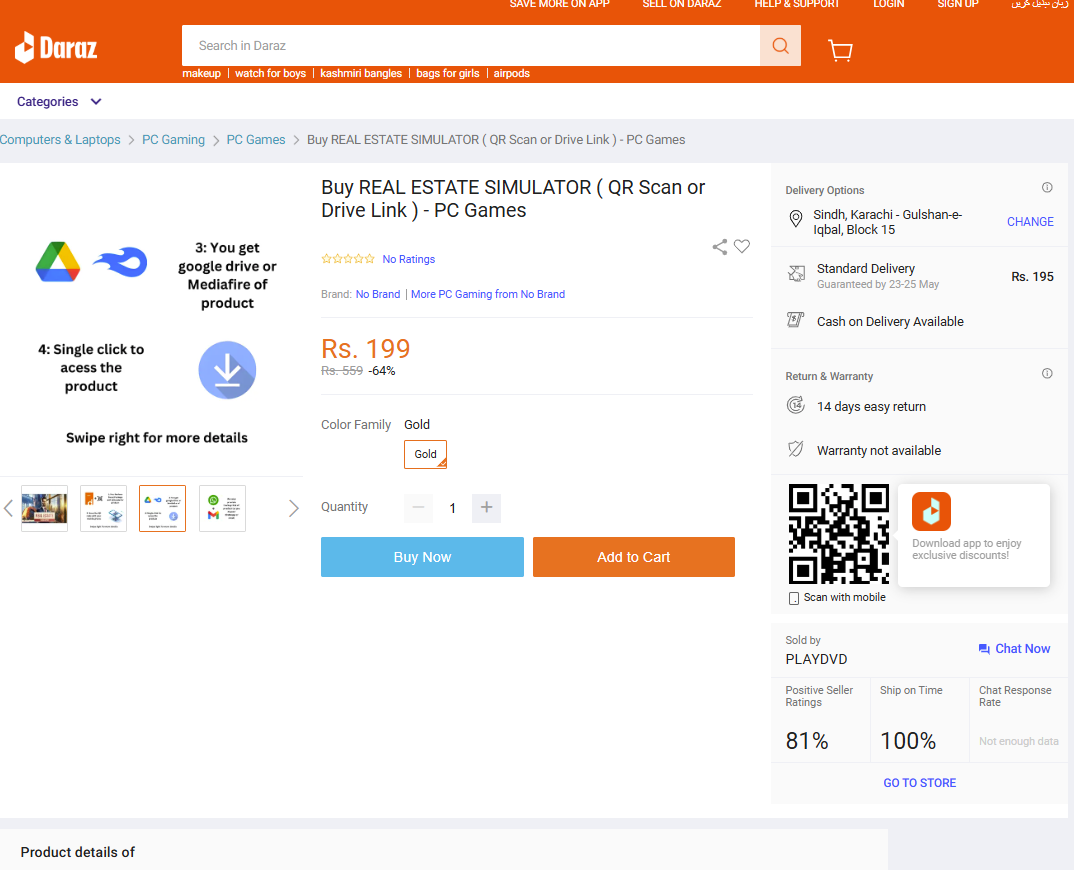
Task: Search suggestion kashmiri bangles
Action: click(x=361, y=73)
